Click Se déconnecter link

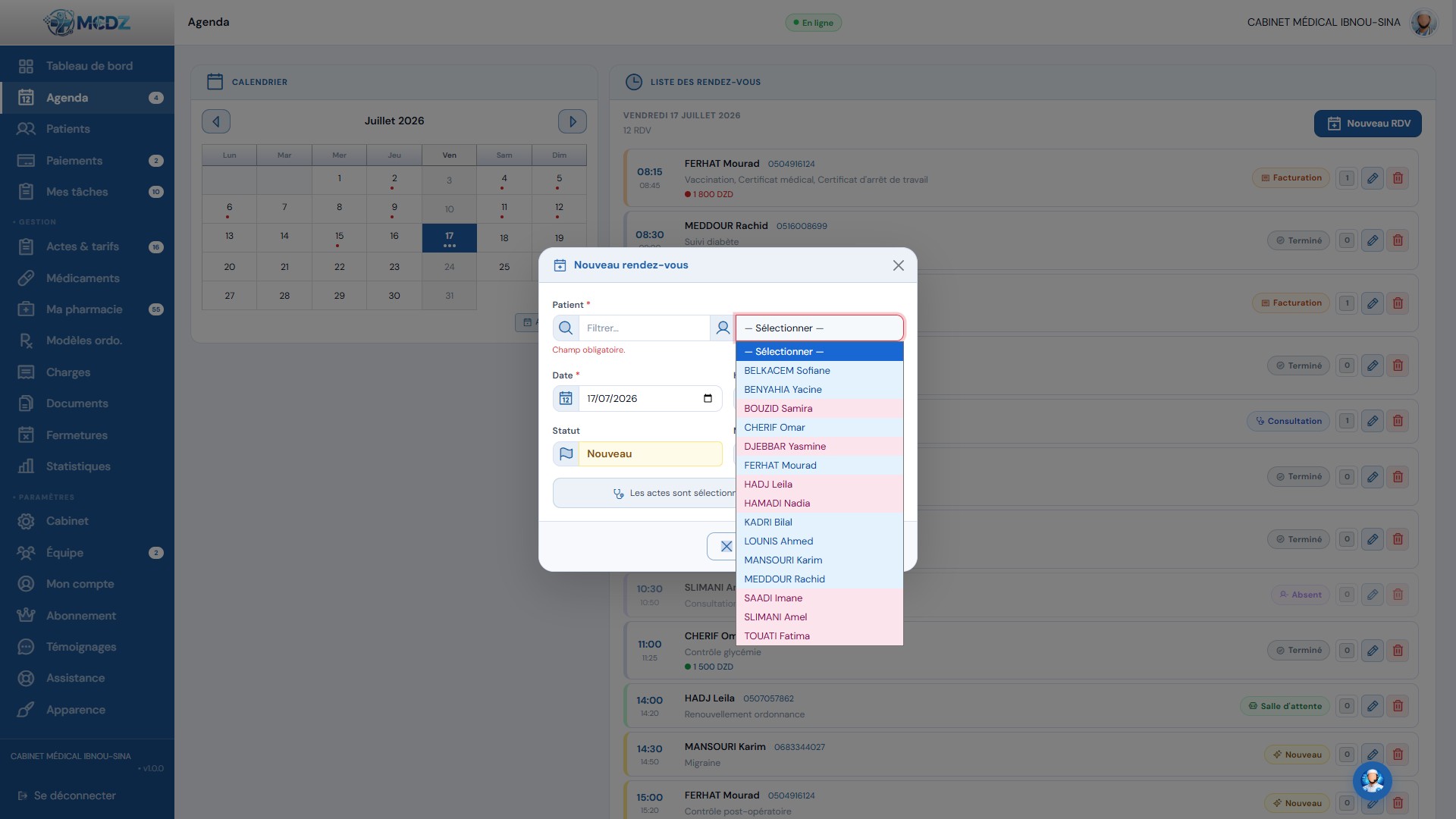click(67, 795)
